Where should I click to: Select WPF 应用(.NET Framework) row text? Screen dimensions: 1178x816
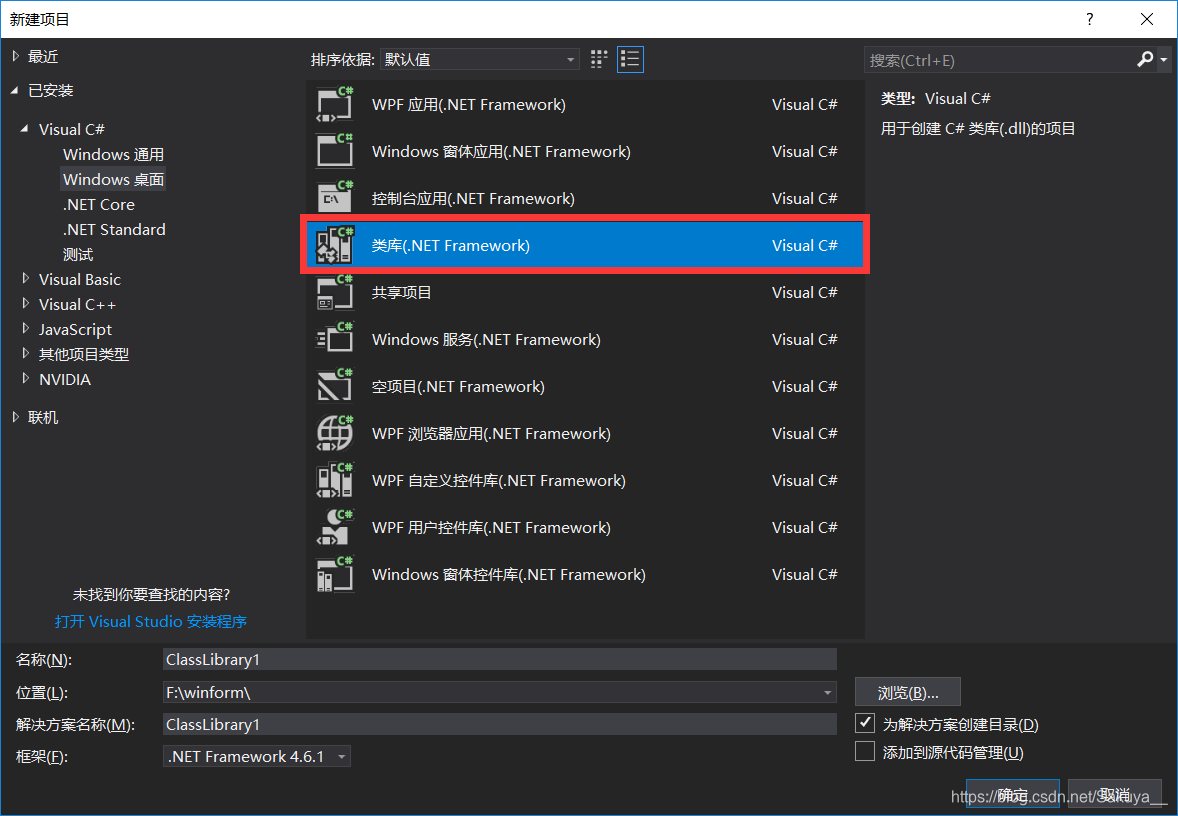[x=469, y=104]
